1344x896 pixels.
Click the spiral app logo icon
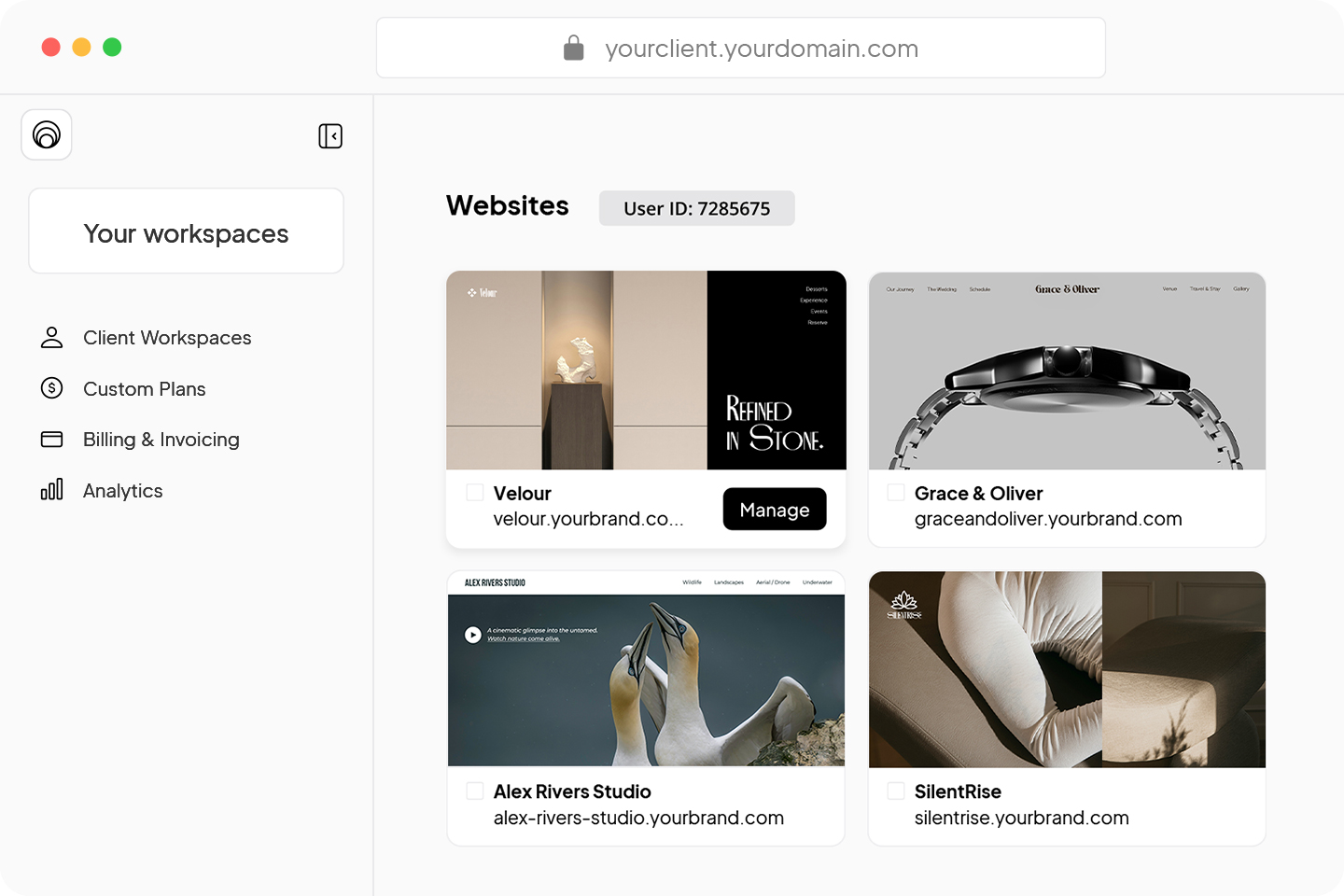point(47,134)
